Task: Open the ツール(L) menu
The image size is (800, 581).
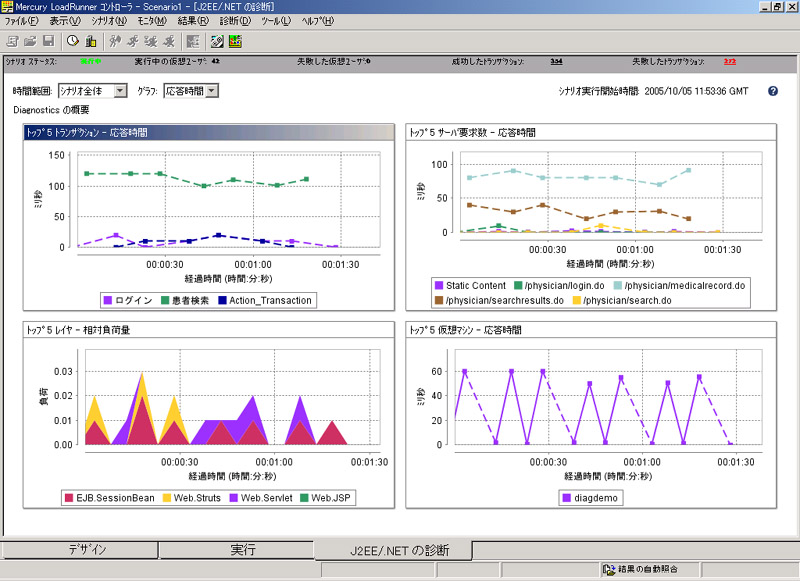Action: point(276,21)
